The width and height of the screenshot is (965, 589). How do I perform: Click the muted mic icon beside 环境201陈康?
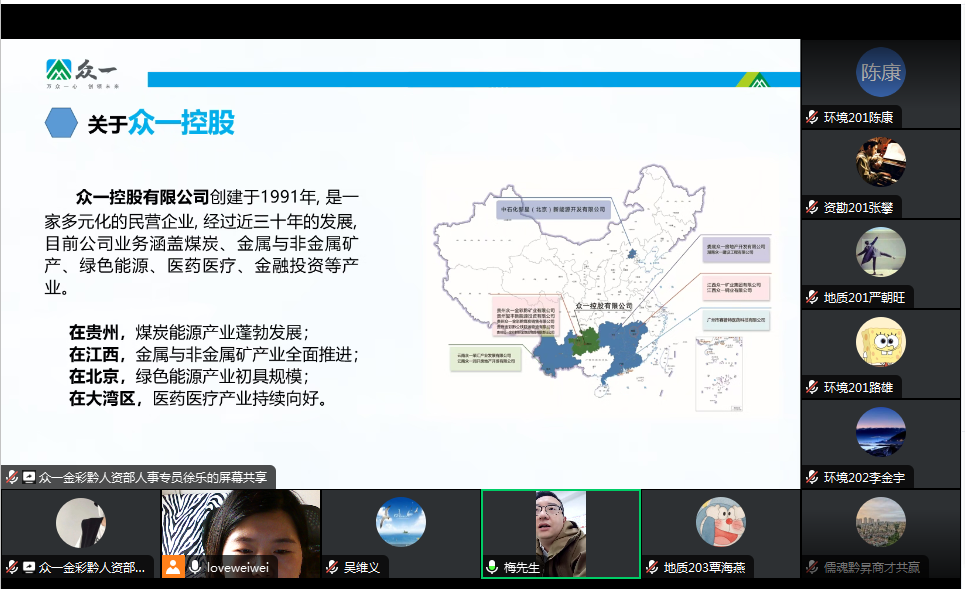[813, 118]
